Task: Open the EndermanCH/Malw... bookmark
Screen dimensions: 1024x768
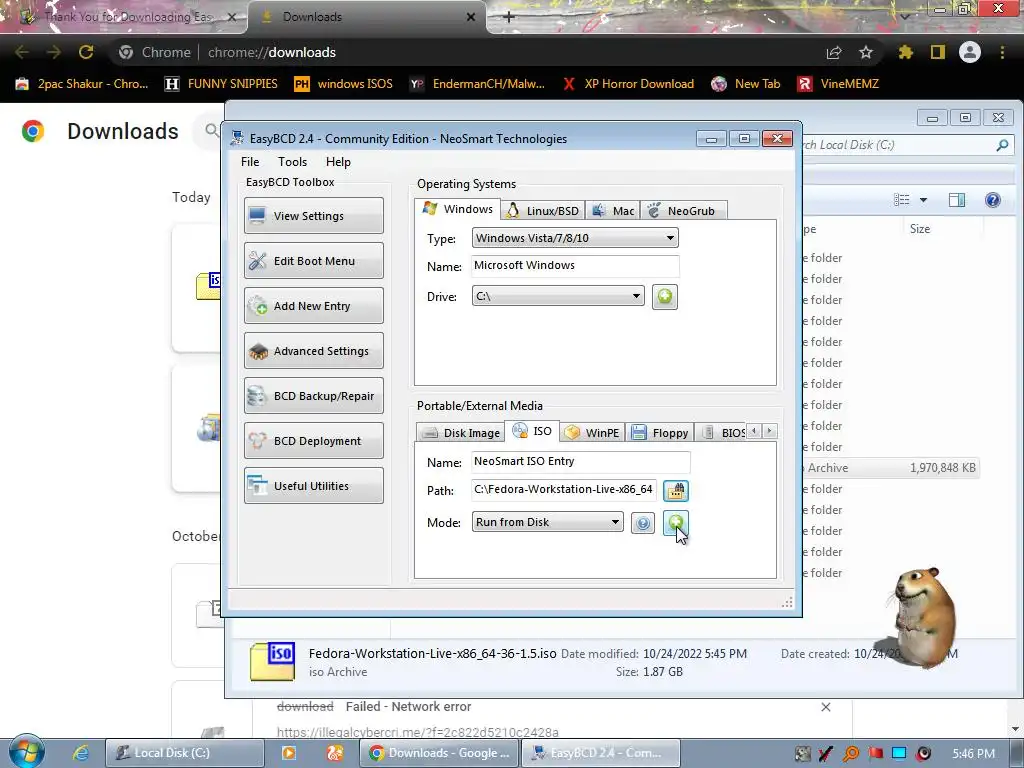Action: point(478,84)
